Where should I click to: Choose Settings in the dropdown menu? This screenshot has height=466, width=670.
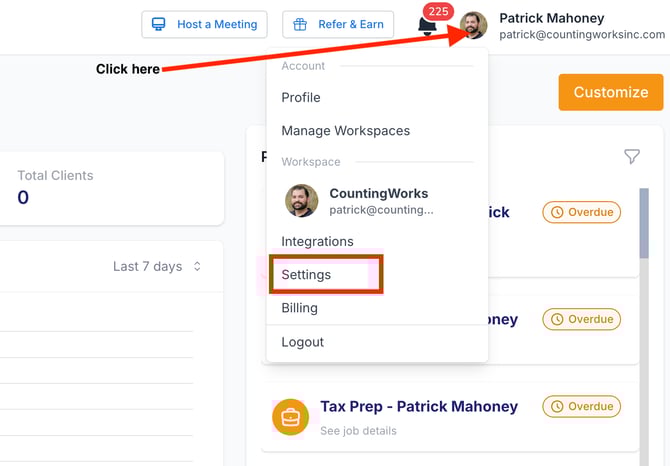pos(306,274)
